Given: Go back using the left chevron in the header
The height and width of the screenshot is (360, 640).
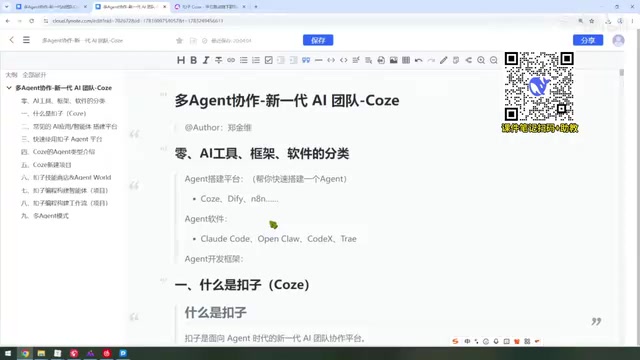Looking at the screenshot, I should [x=11, y=40].
